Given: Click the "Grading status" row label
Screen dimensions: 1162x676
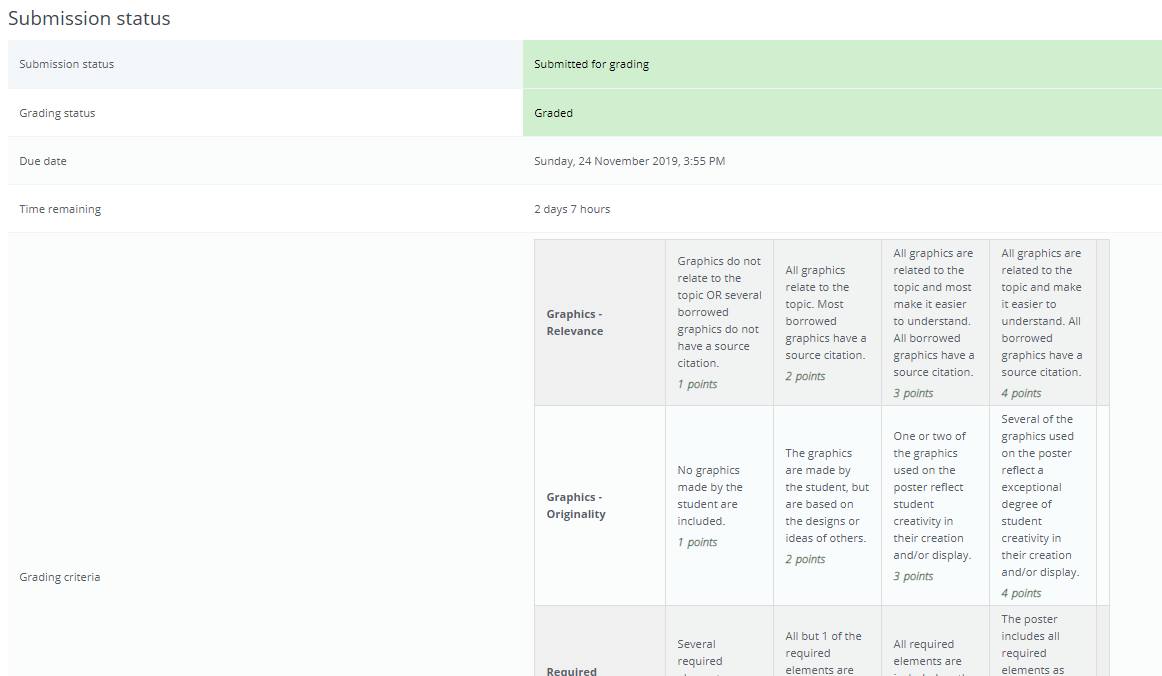Looking at the screenshot, I should [x=57, y=113].
